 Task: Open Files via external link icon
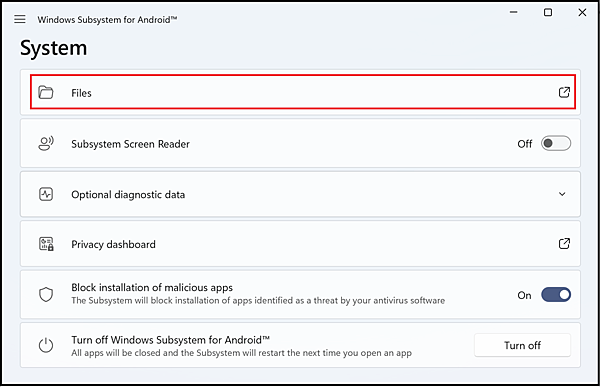pyautogui.click(x=564, y=92)
